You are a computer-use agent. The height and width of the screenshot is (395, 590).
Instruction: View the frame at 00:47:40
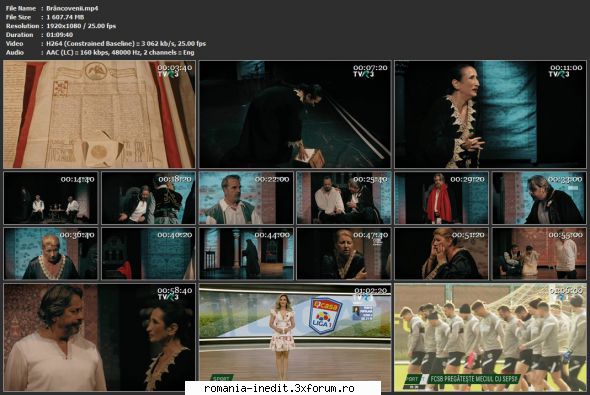point(344,254)
